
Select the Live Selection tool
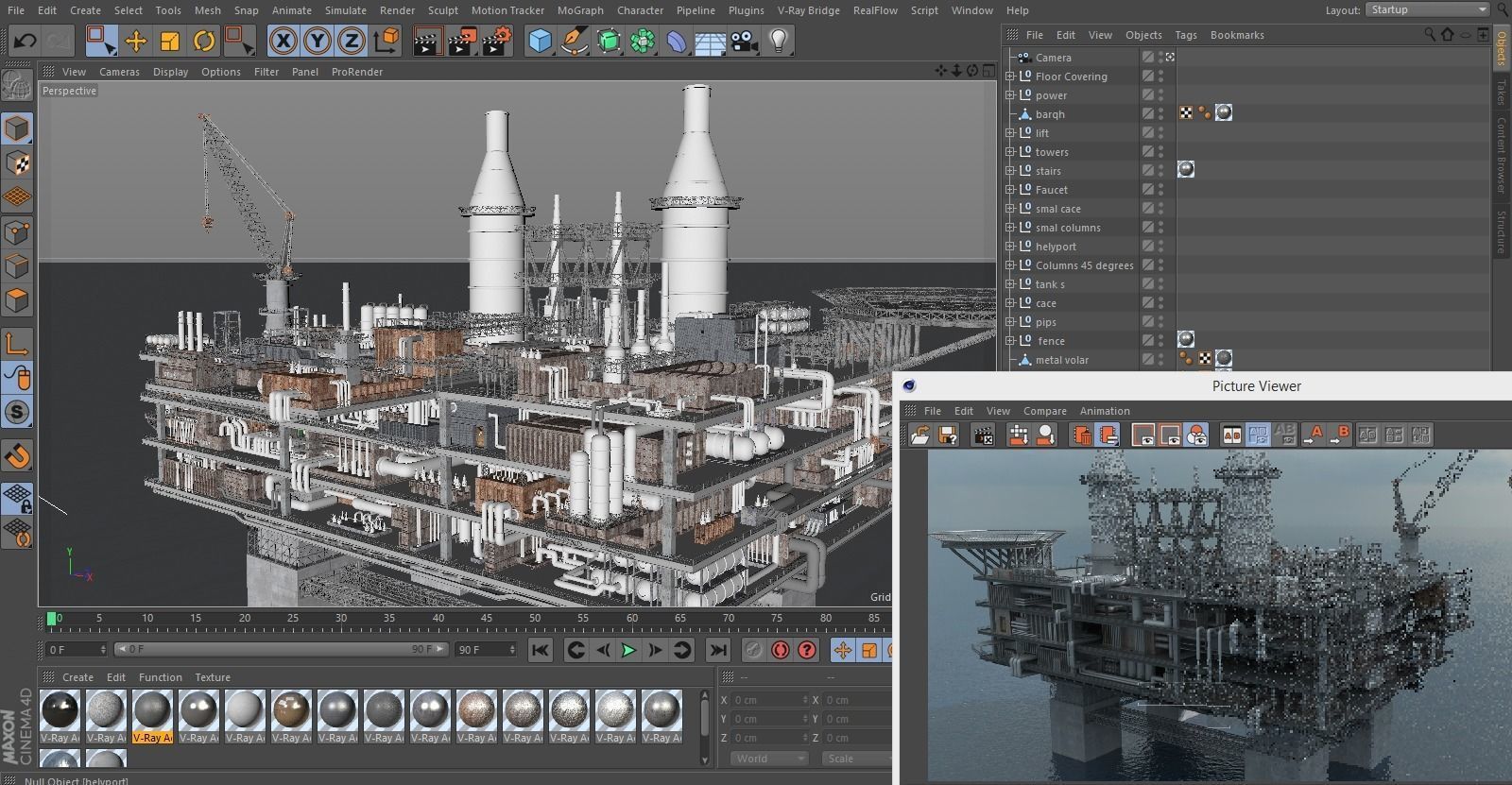101,41
